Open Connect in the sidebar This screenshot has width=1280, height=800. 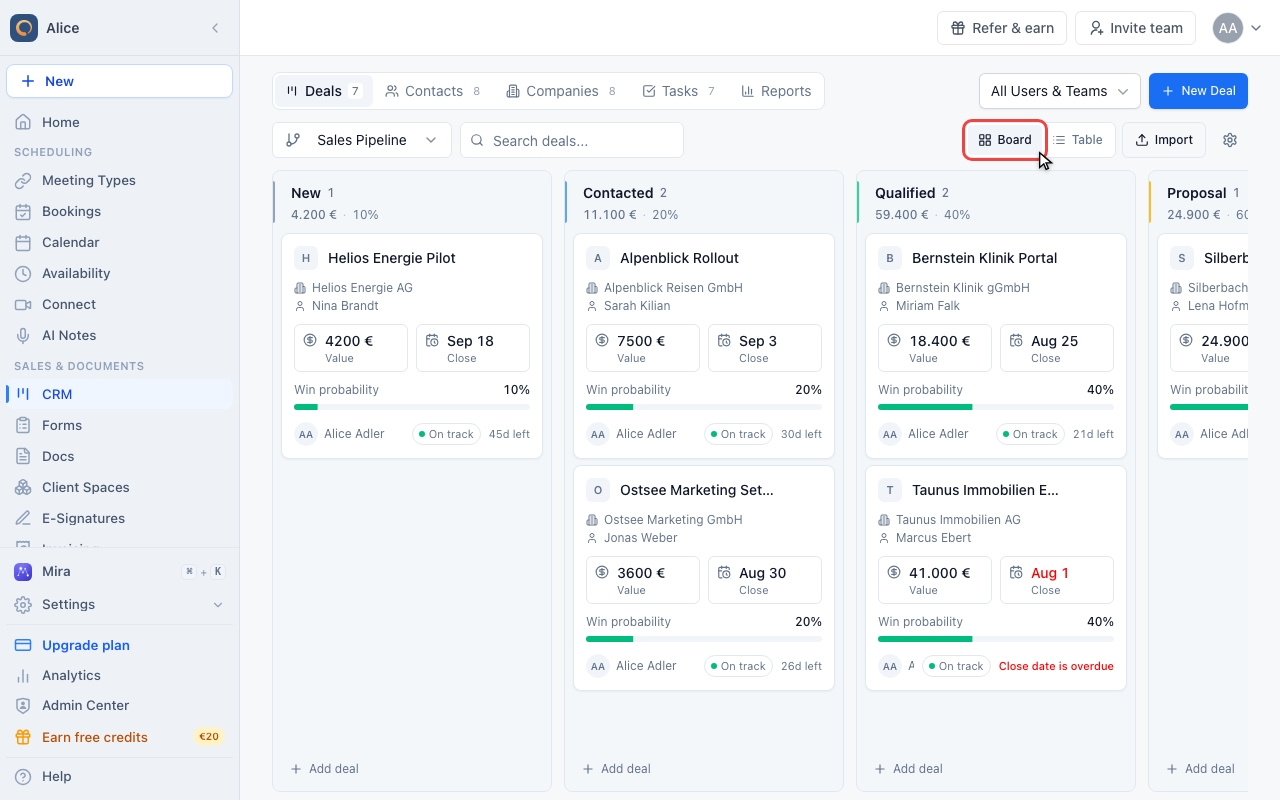[x=120, y=304]
